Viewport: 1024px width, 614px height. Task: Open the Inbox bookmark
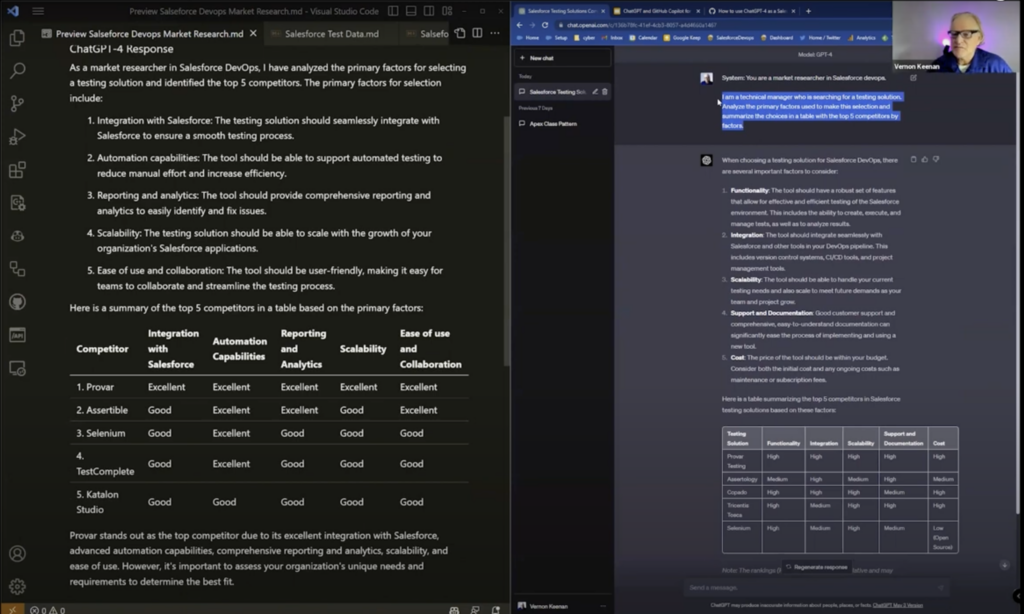612,38
